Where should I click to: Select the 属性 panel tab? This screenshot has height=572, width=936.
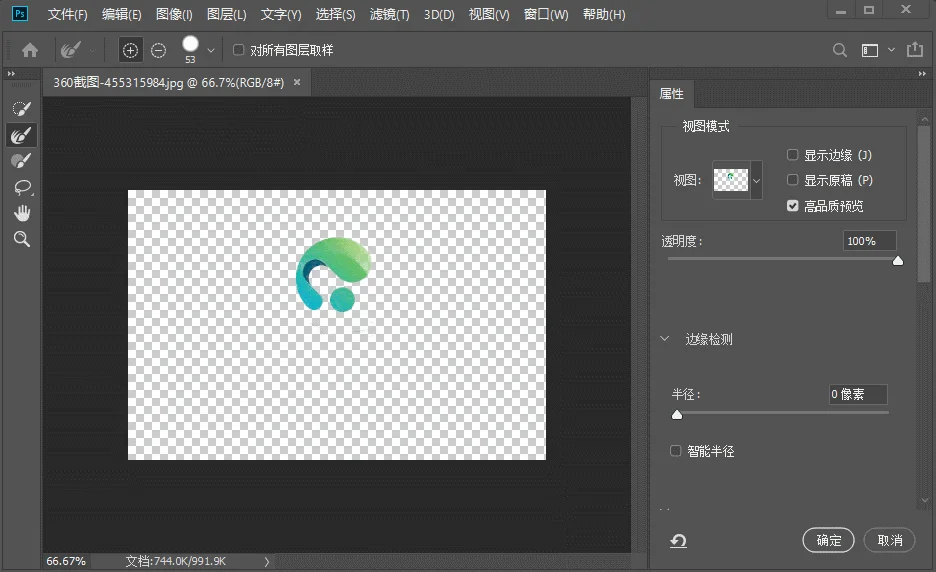tap(672, 94)
